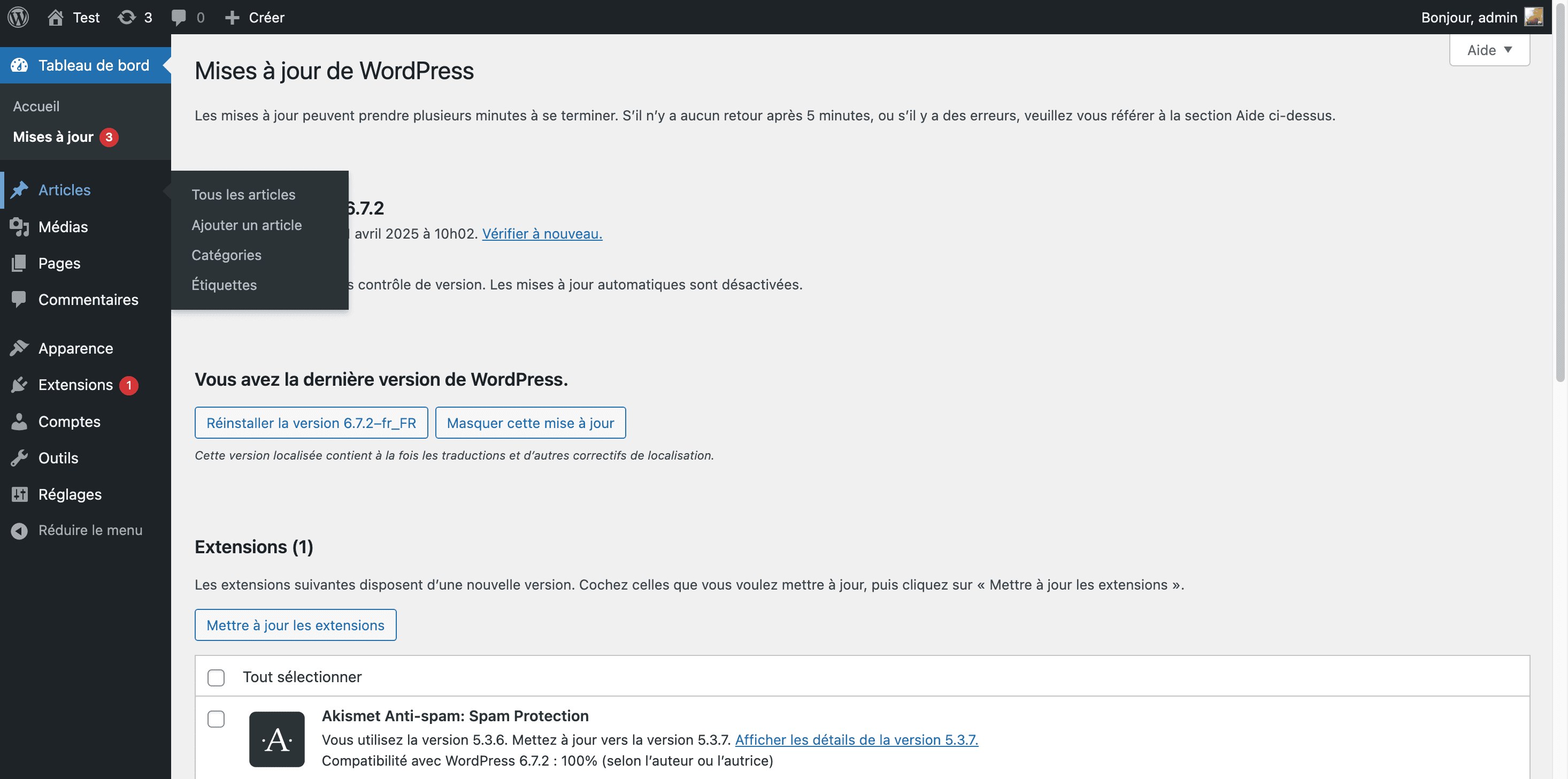Click the Bonjour, admin account text

(x=1469, y=17)
